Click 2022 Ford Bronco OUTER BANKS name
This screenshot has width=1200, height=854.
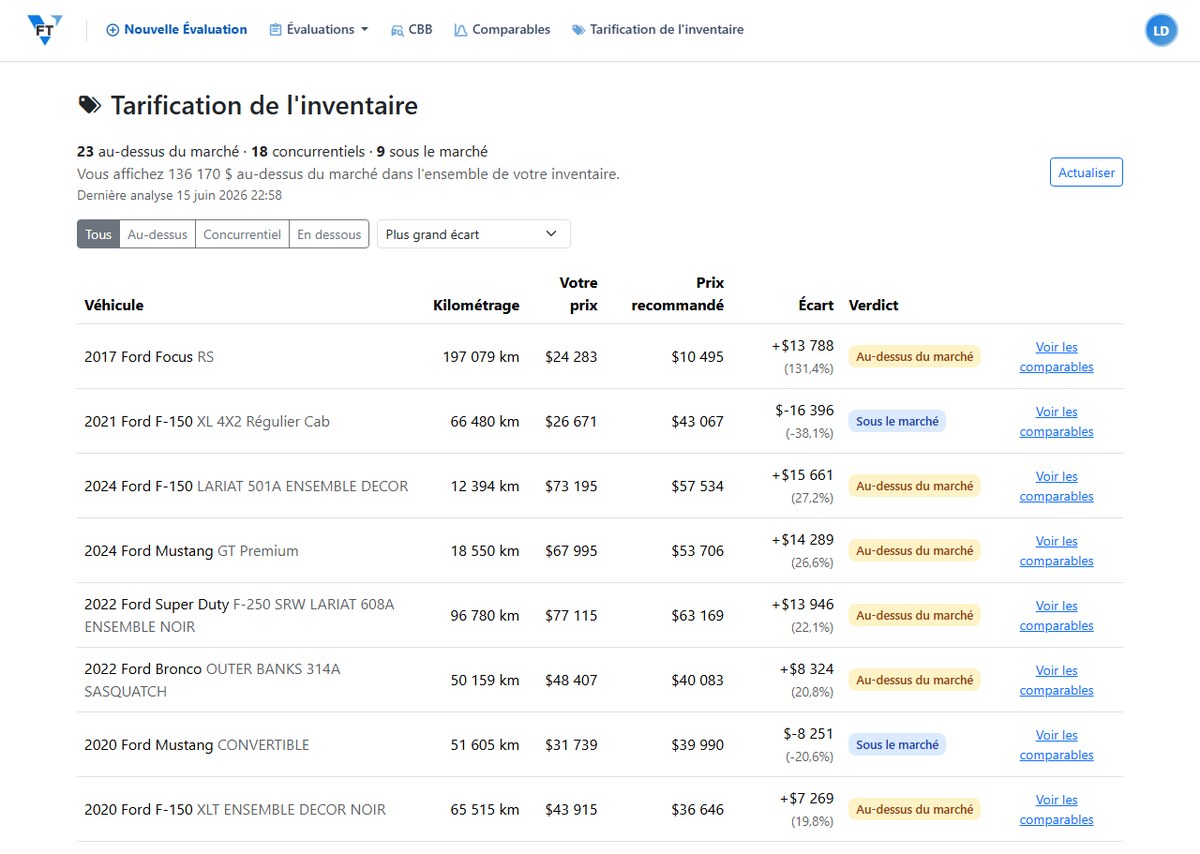212,680
